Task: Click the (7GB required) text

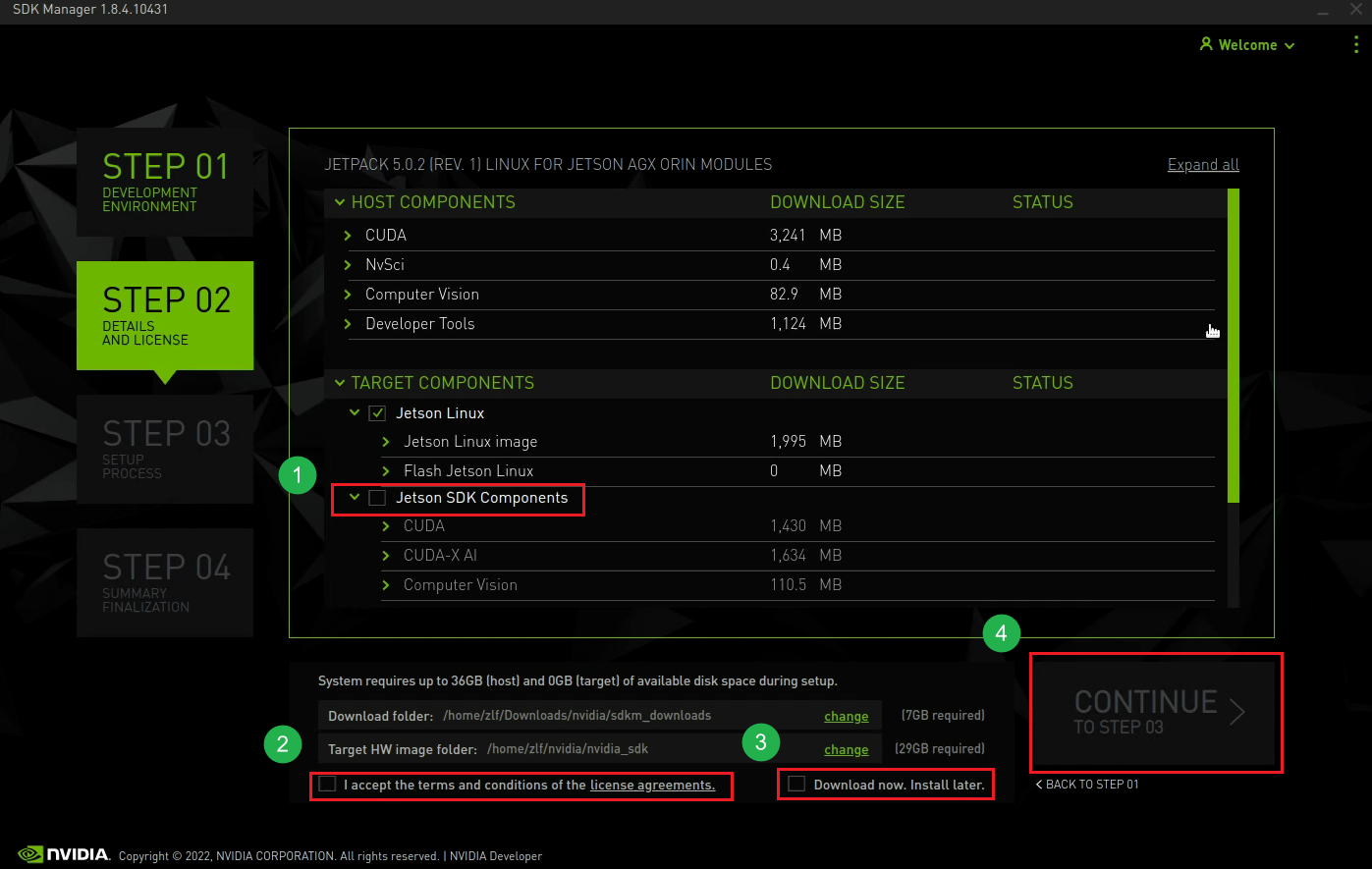Action: click(943, 716)
